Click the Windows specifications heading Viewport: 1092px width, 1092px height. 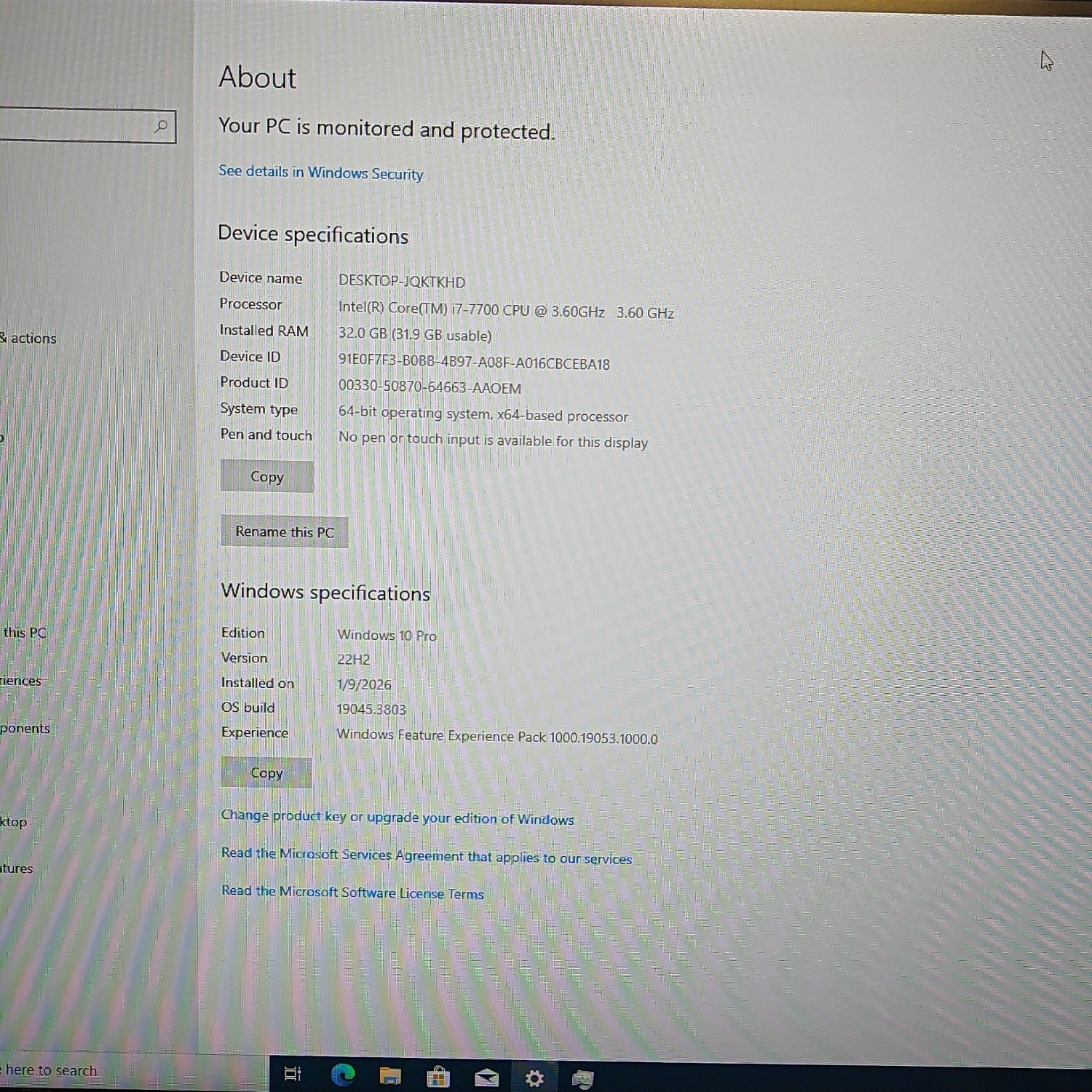325,592
